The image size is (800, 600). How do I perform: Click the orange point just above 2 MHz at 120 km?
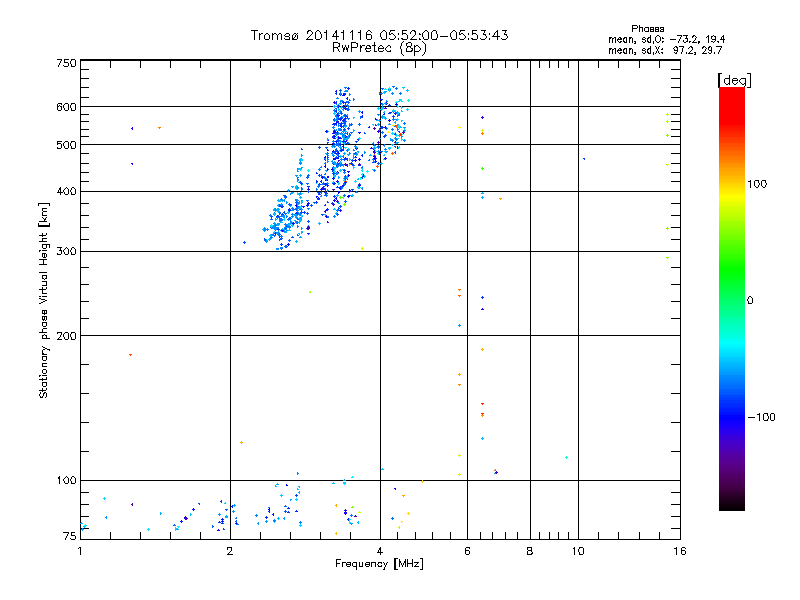241,442
